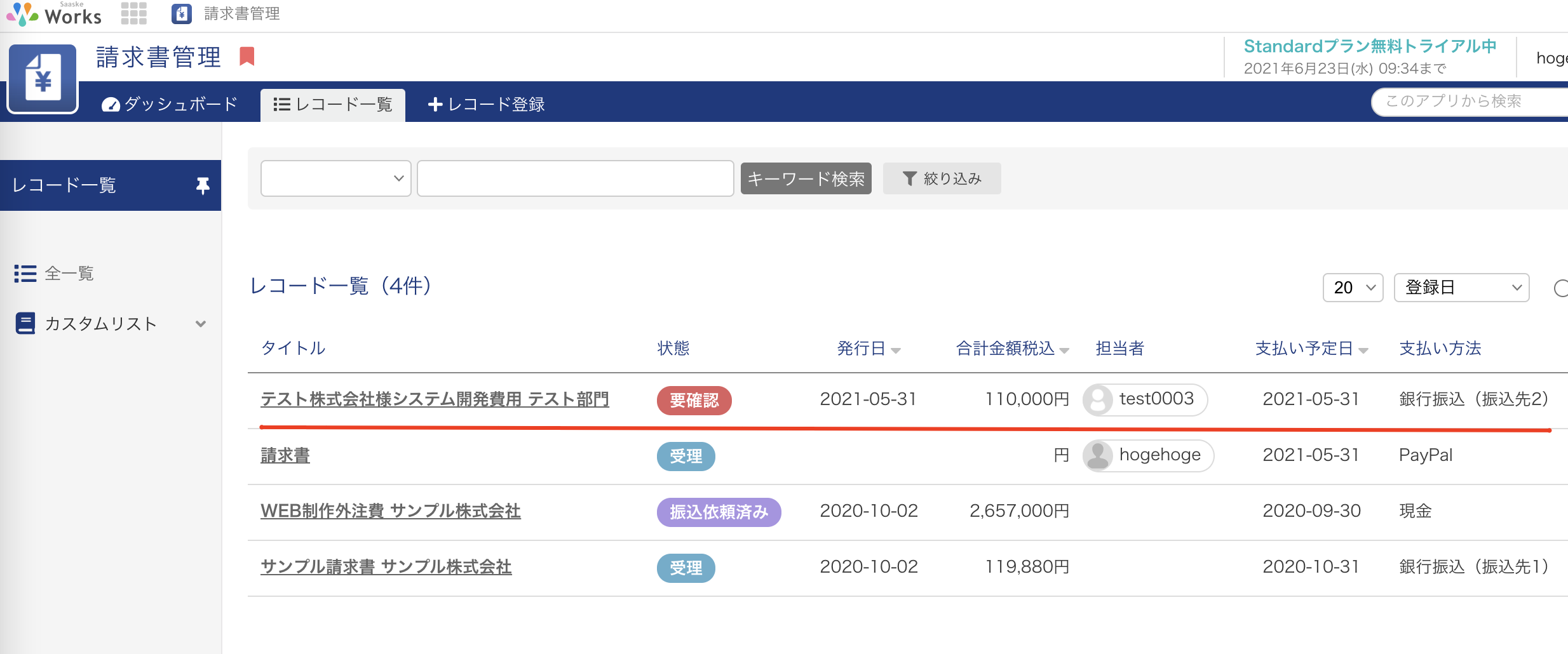Click hogehoge user avatar
Screen dimensions: 1568x654
tap(1098, 456)
